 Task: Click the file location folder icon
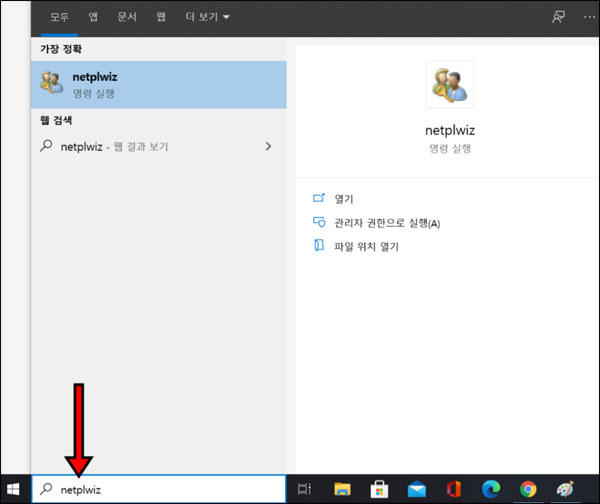click(x=319, y=245)
